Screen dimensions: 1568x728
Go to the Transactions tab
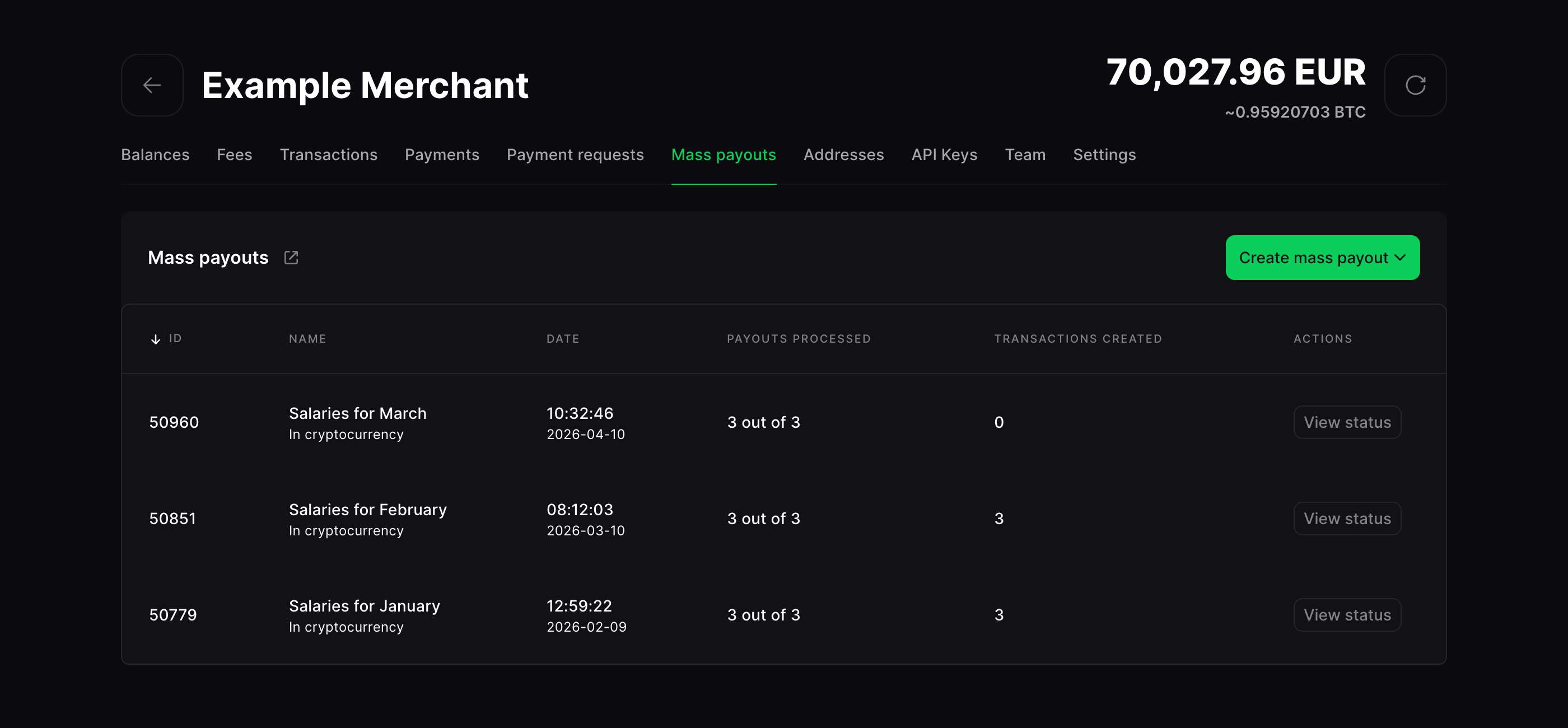pos(329,155)
